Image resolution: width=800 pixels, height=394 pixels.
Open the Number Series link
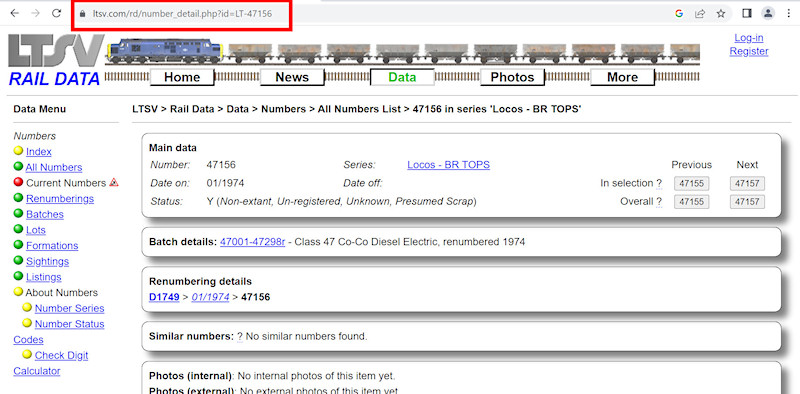[x=69, y=308]
